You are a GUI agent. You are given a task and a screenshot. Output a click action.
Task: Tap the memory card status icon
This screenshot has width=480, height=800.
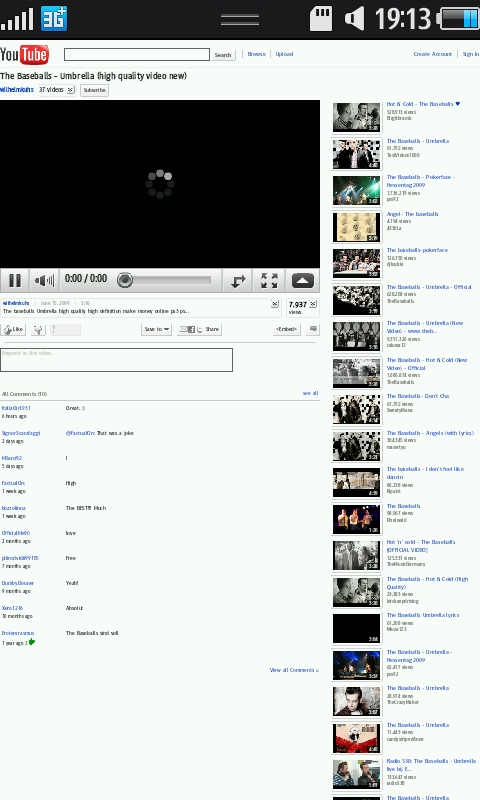pyautogui.click(x=321, y=19)
